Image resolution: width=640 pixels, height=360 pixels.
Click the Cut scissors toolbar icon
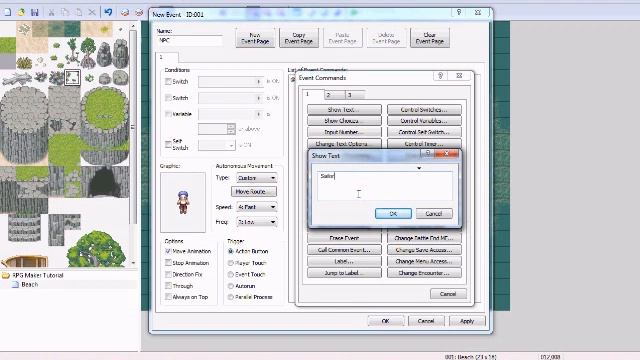(x=51, y=12)
